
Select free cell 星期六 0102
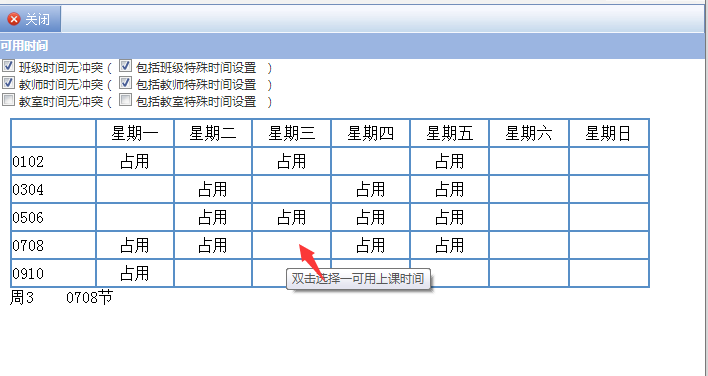pyautogui.click(x=529, y=161)
